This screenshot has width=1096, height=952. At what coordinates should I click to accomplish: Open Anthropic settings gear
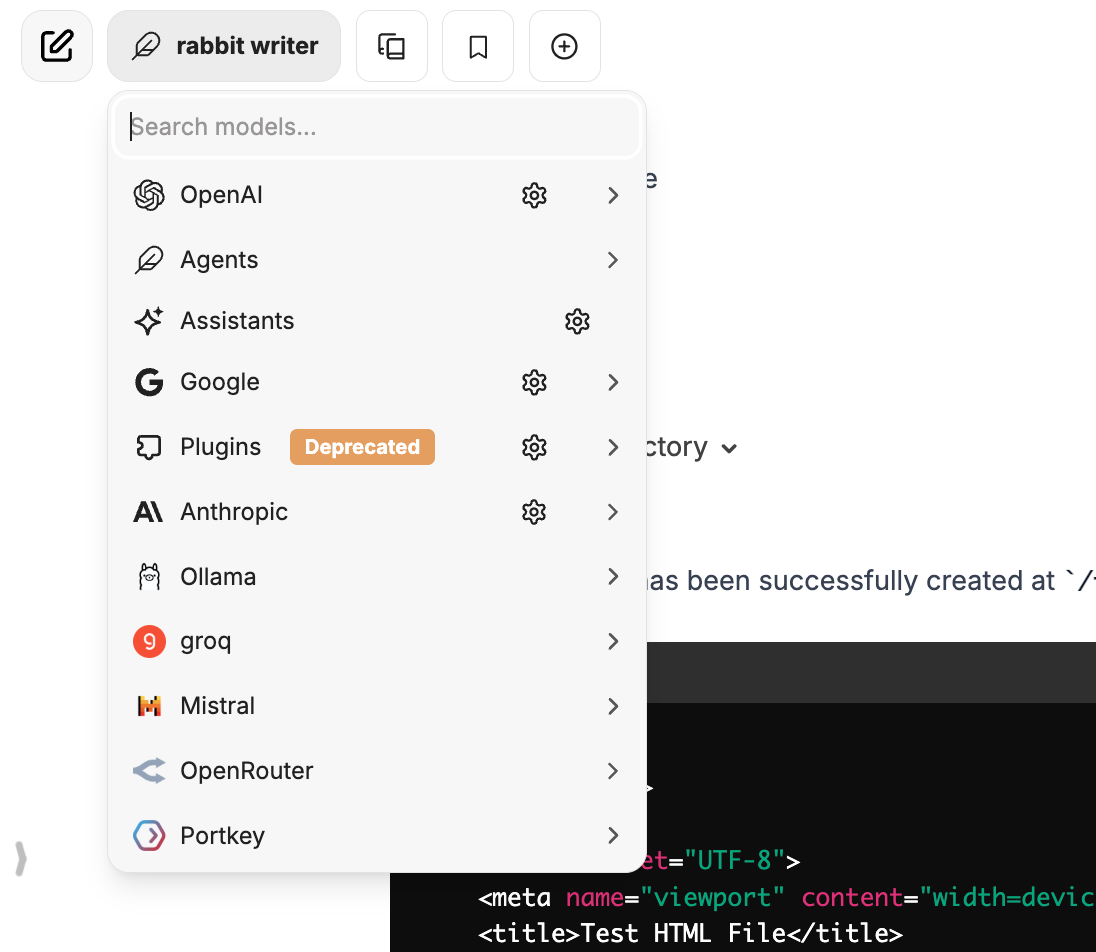click(534, 512)
